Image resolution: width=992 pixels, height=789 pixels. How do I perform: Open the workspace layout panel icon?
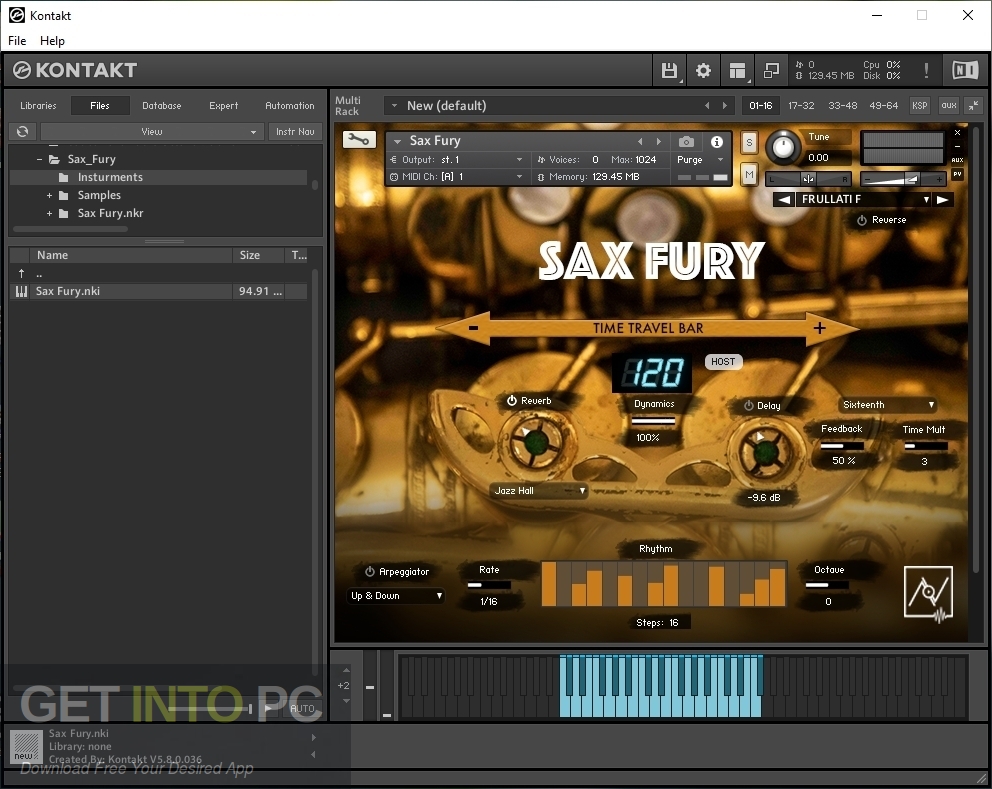[x=737, y=70]
